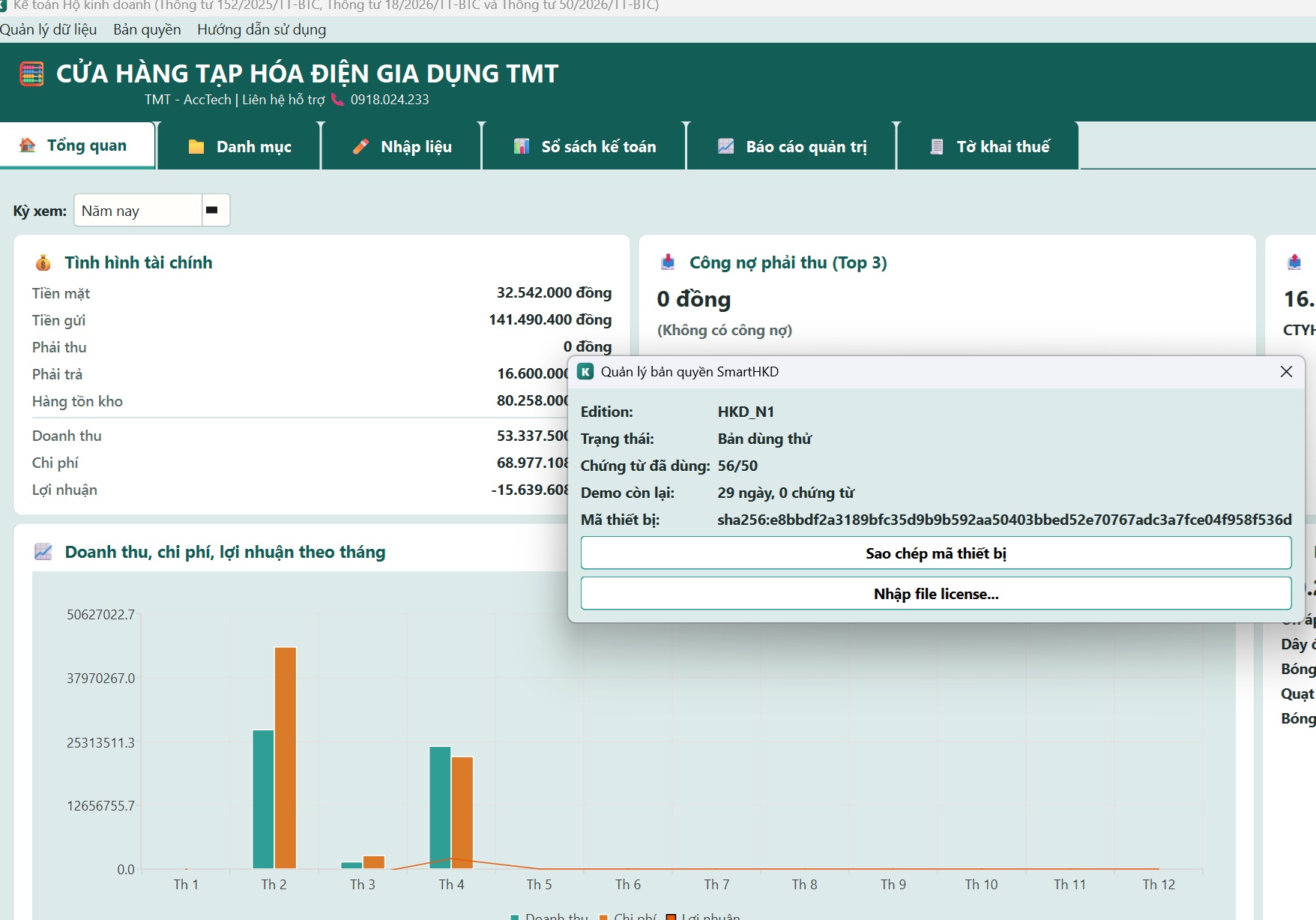Close the Quản lý bản quyền SmartHKD dialog

(1286, 372)
